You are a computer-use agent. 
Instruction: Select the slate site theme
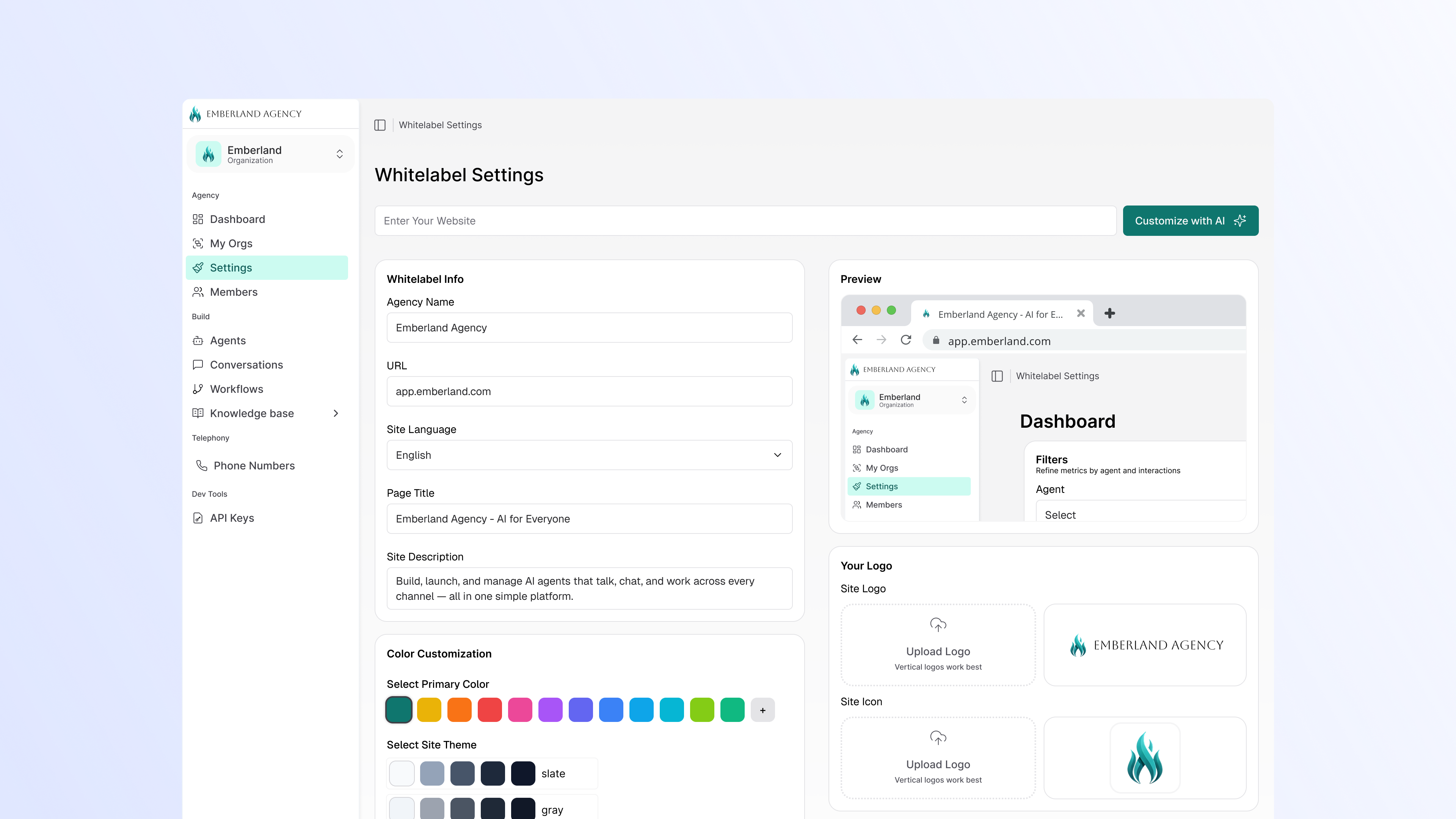pos(492,773)
